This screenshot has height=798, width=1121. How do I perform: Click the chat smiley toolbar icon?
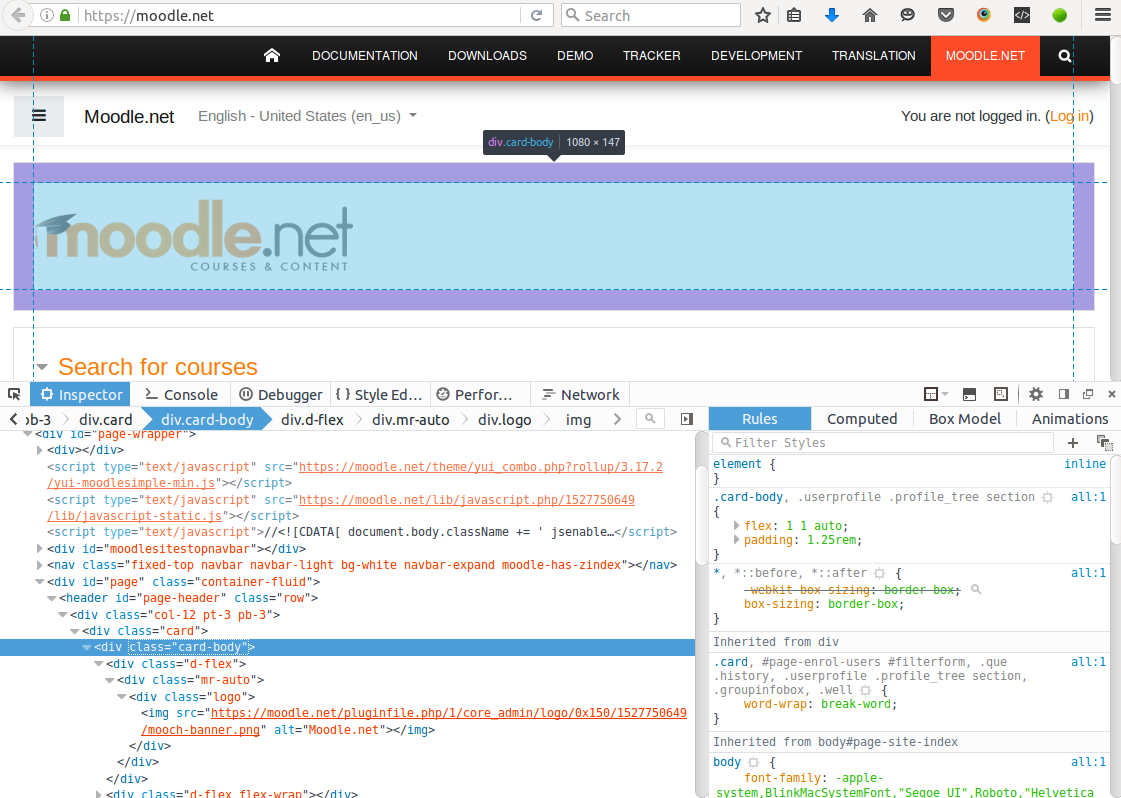907,15
